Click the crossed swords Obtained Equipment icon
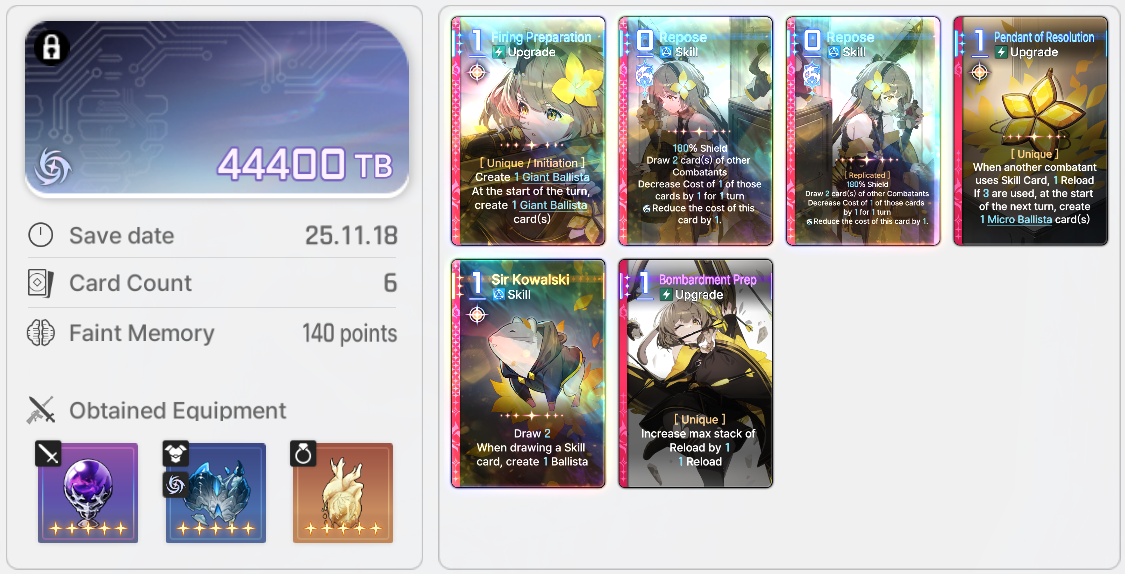The image size is (1125, 574). (x=41, y=410)
